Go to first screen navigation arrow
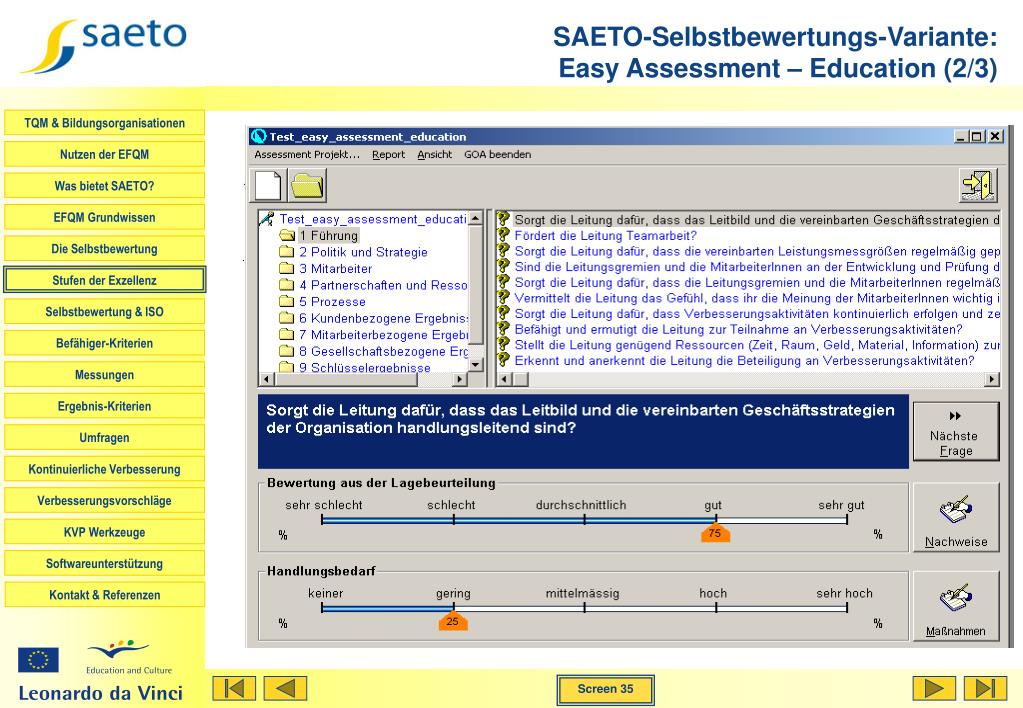1023x708 pixels. click(x=234, y=688)
